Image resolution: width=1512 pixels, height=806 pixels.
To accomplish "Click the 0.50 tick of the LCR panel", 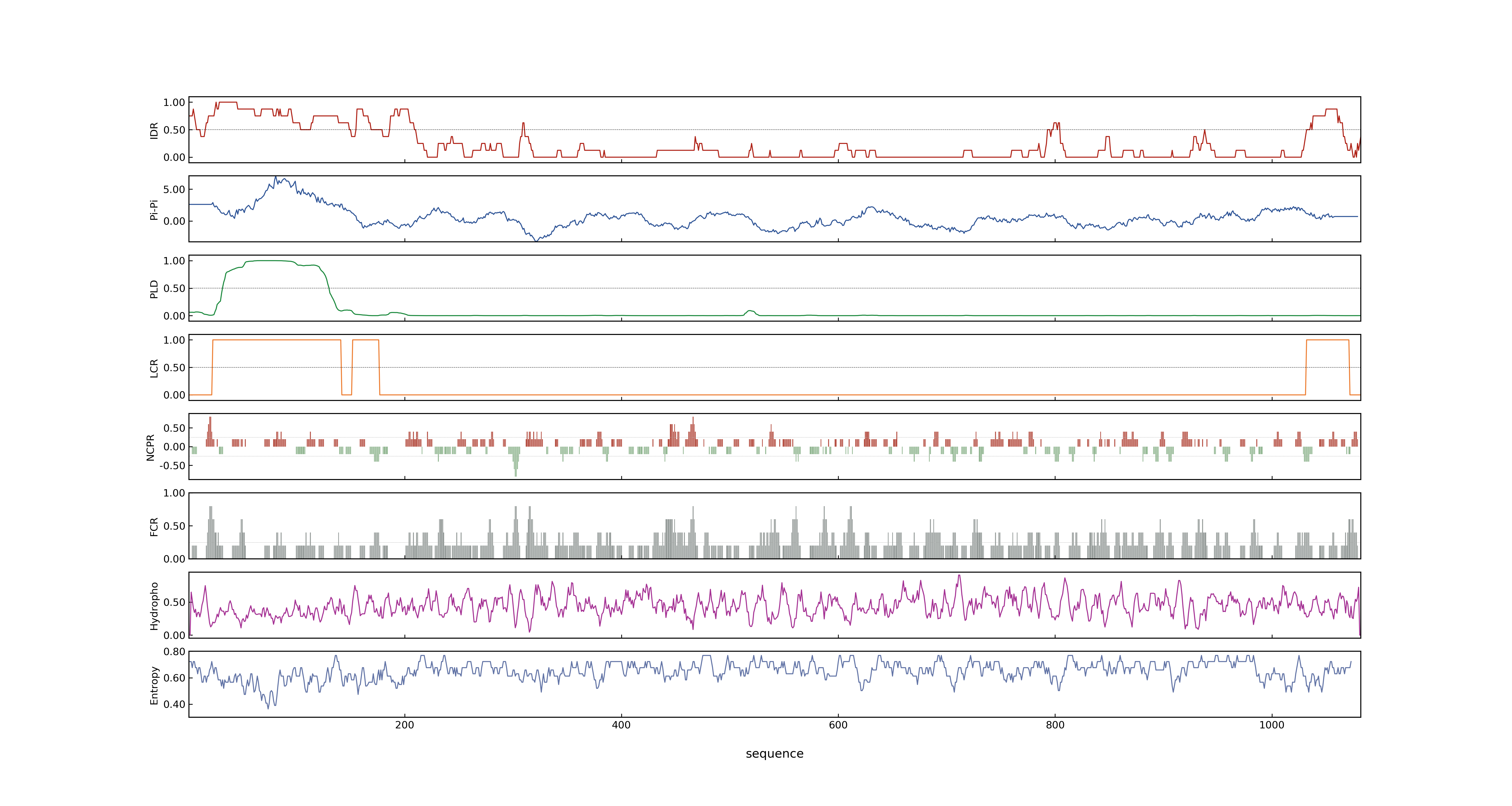I will 174,367.
